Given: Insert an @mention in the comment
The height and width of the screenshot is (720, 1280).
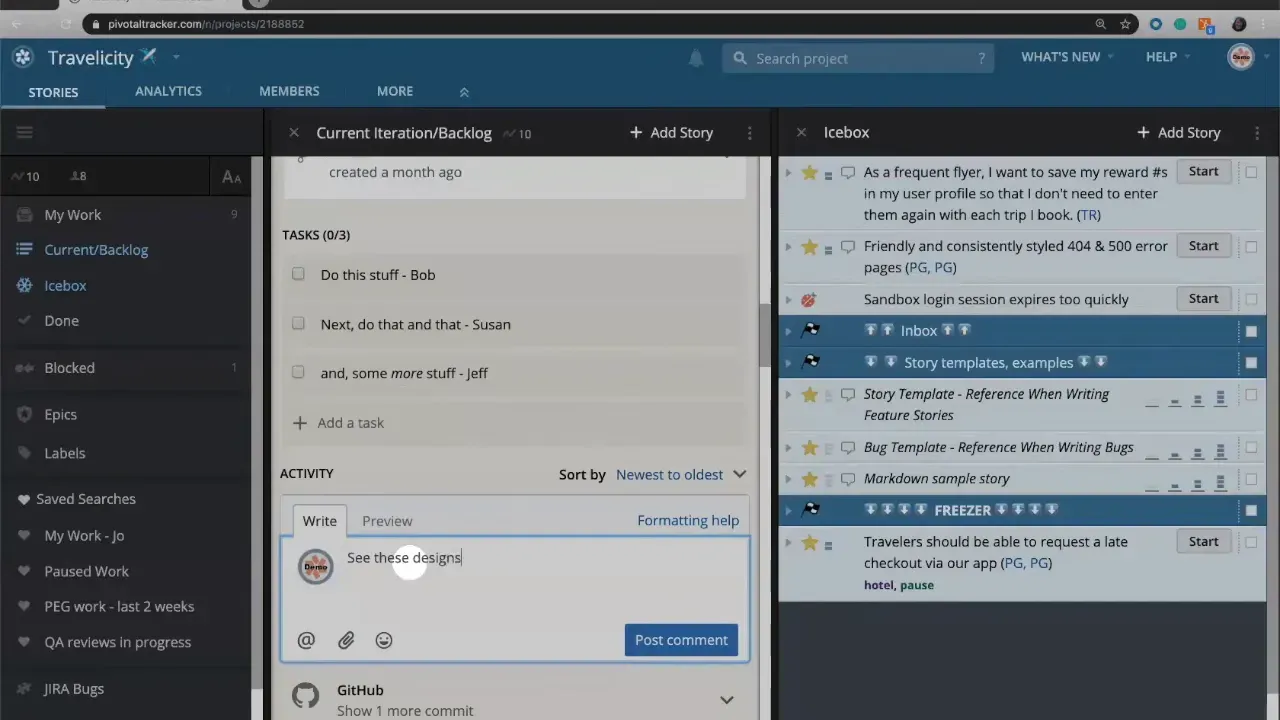Looking at the screenshot, I should tap(306, 640).
